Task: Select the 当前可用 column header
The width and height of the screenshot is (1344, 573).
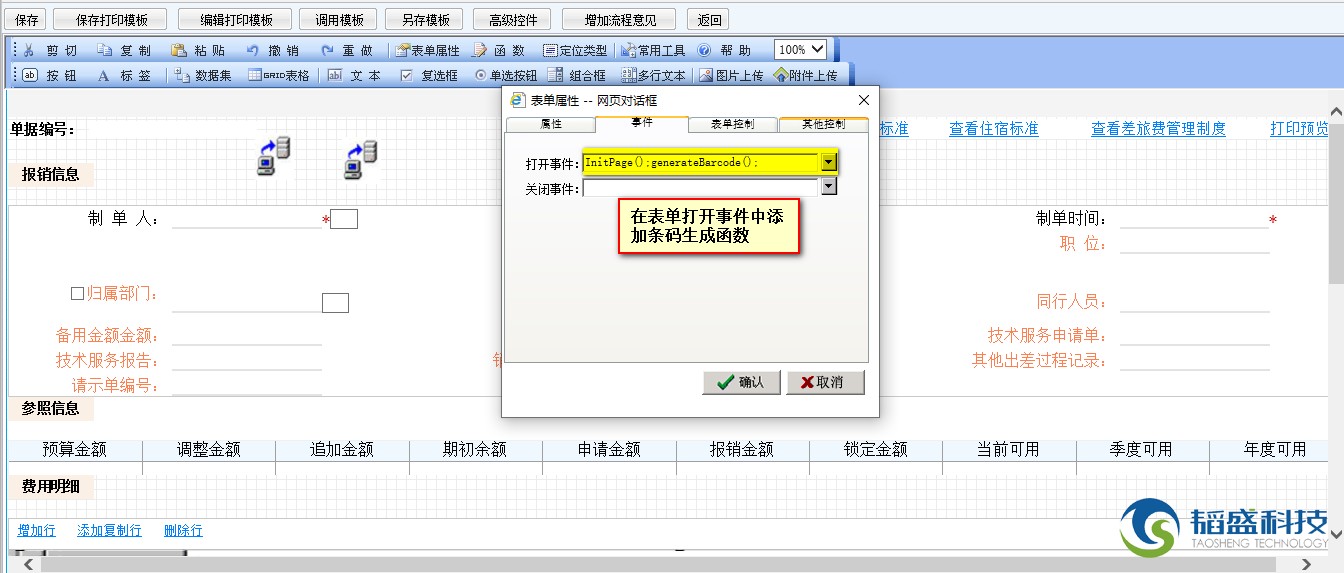Action: (1008, 450)
